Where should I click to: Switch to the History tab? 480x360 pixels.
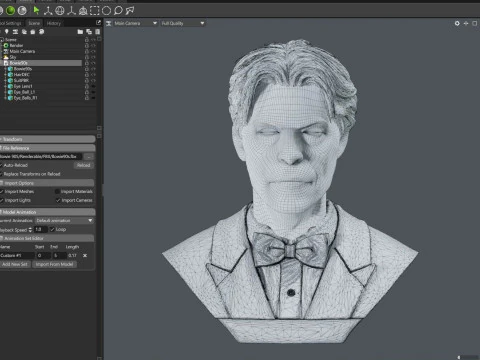(54, 23)
